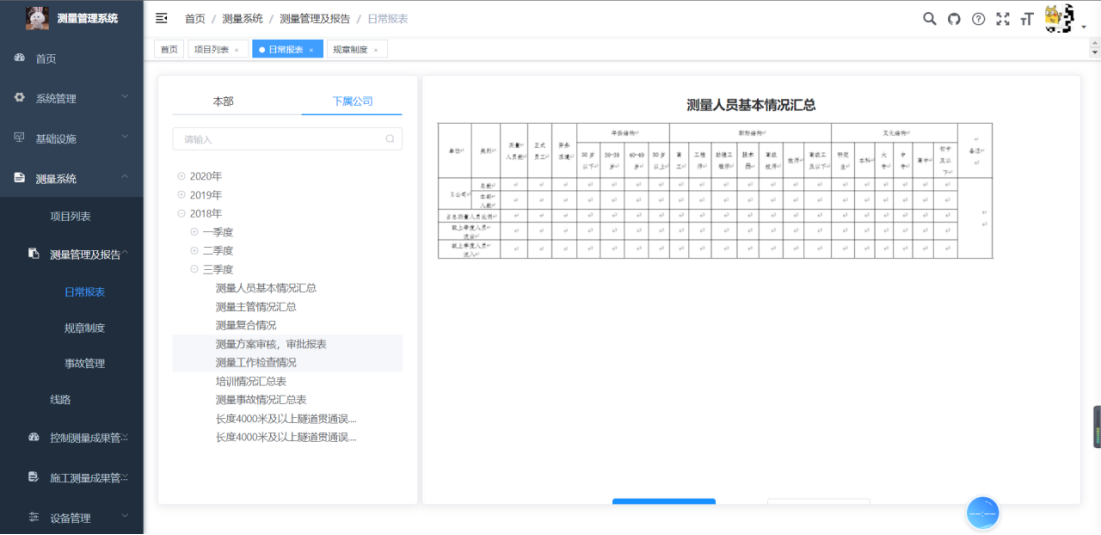The height and width of the screenshot is (535, 1101).
Task: Select 测量工作检查情况 in the tree
Action: tap(256, 362)
